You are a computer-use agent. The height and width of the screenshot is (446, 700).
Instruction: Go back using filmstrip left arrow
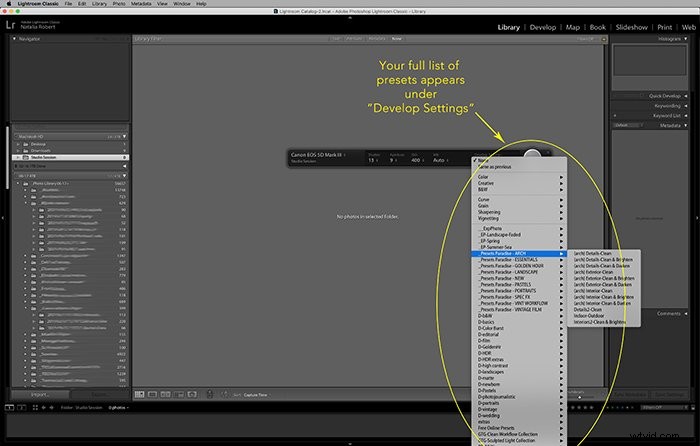pos(44,407)
